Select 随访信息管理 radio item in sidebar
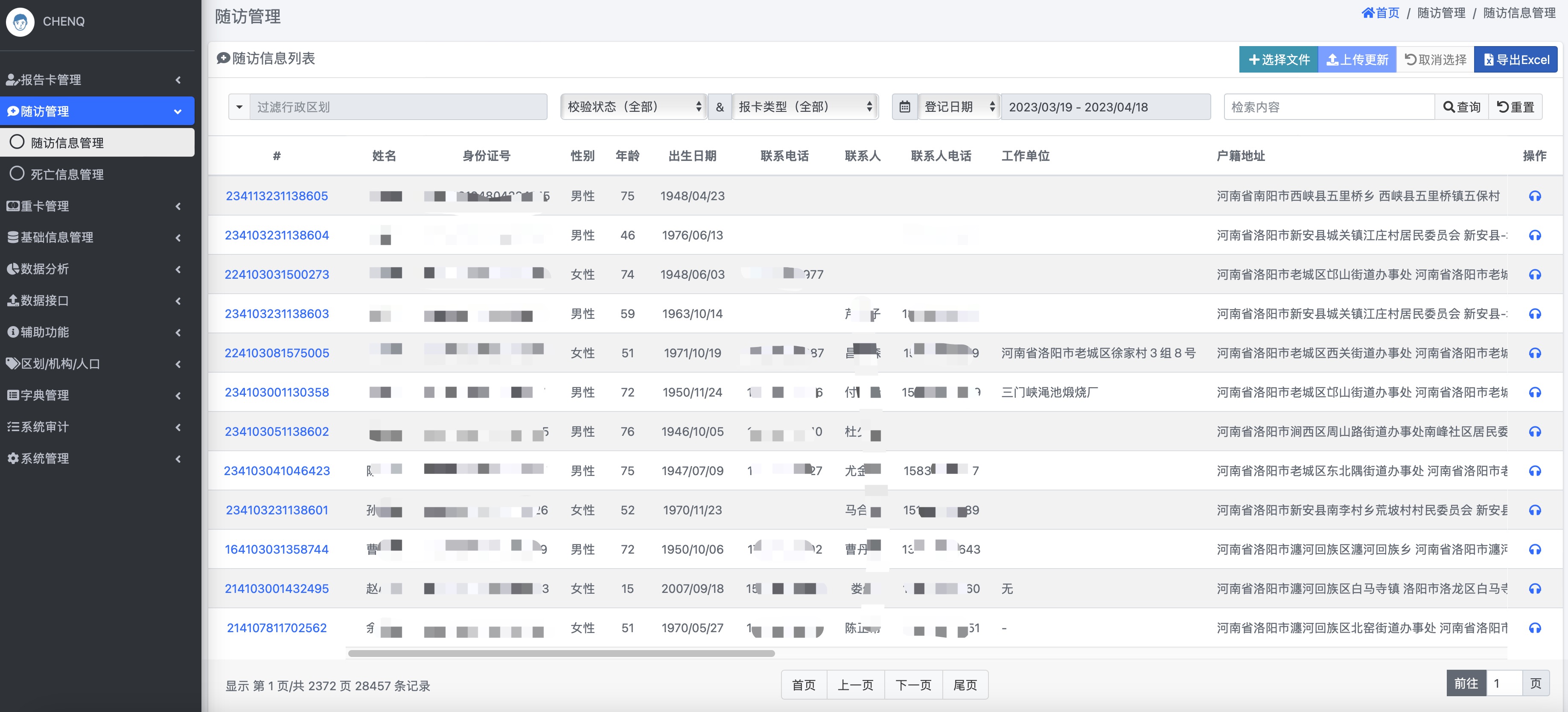The height and width of the screenshot is (712, 1568). (67, 143)
